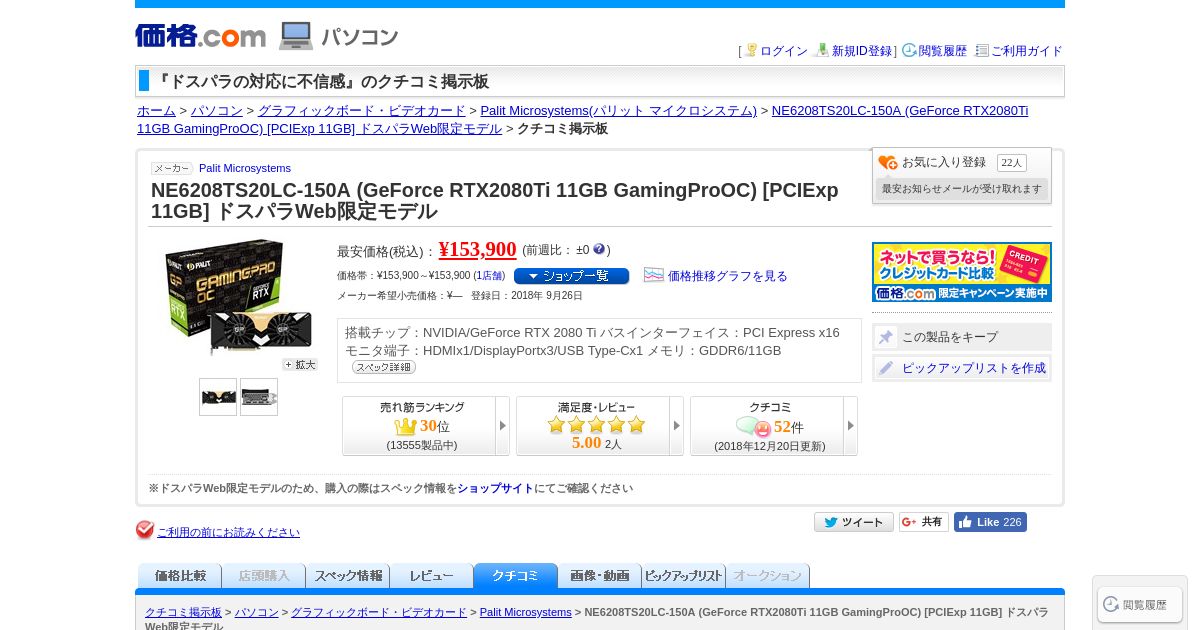Click the クチコミ speech bubble icon
1200x630 pixels.
point(753,427)
